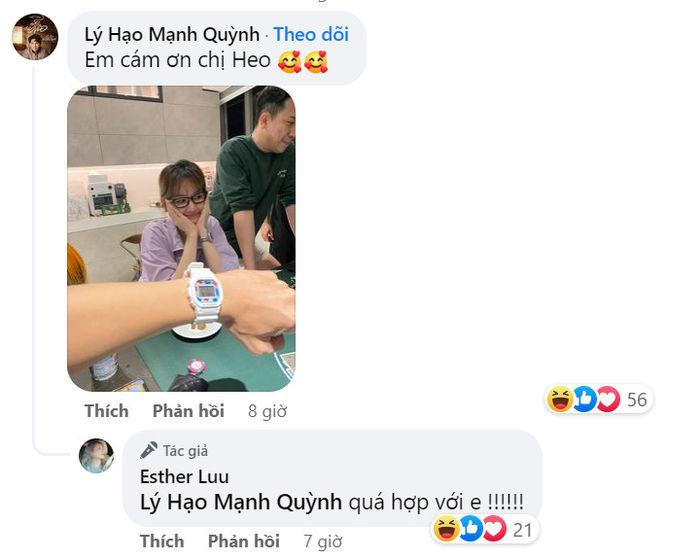Click the microphone Tác giả badge icon

(149, 451)
